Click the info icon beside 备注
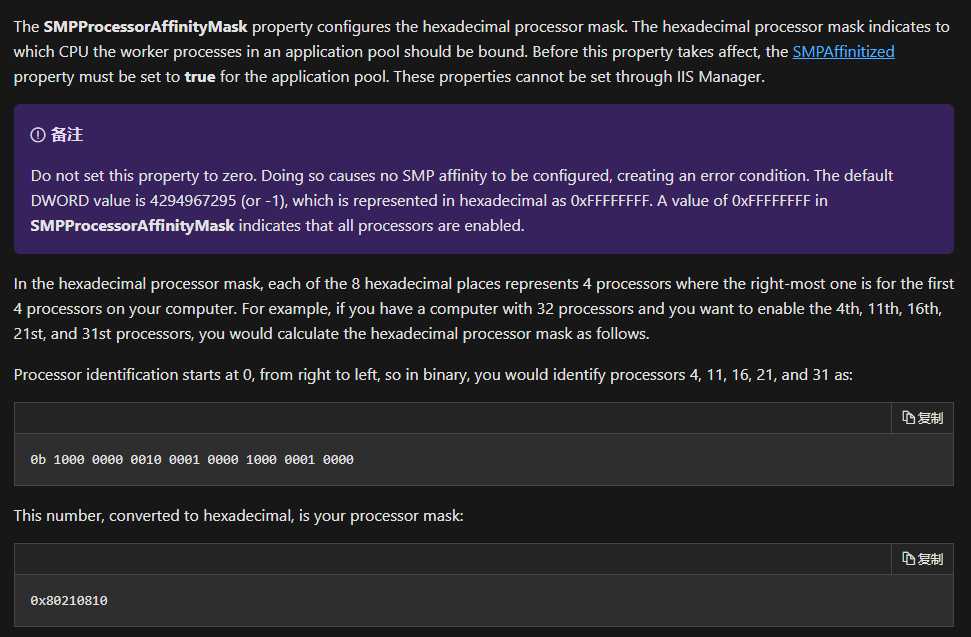The height and width of the screenshot is (637, 971). pos(38,134)
